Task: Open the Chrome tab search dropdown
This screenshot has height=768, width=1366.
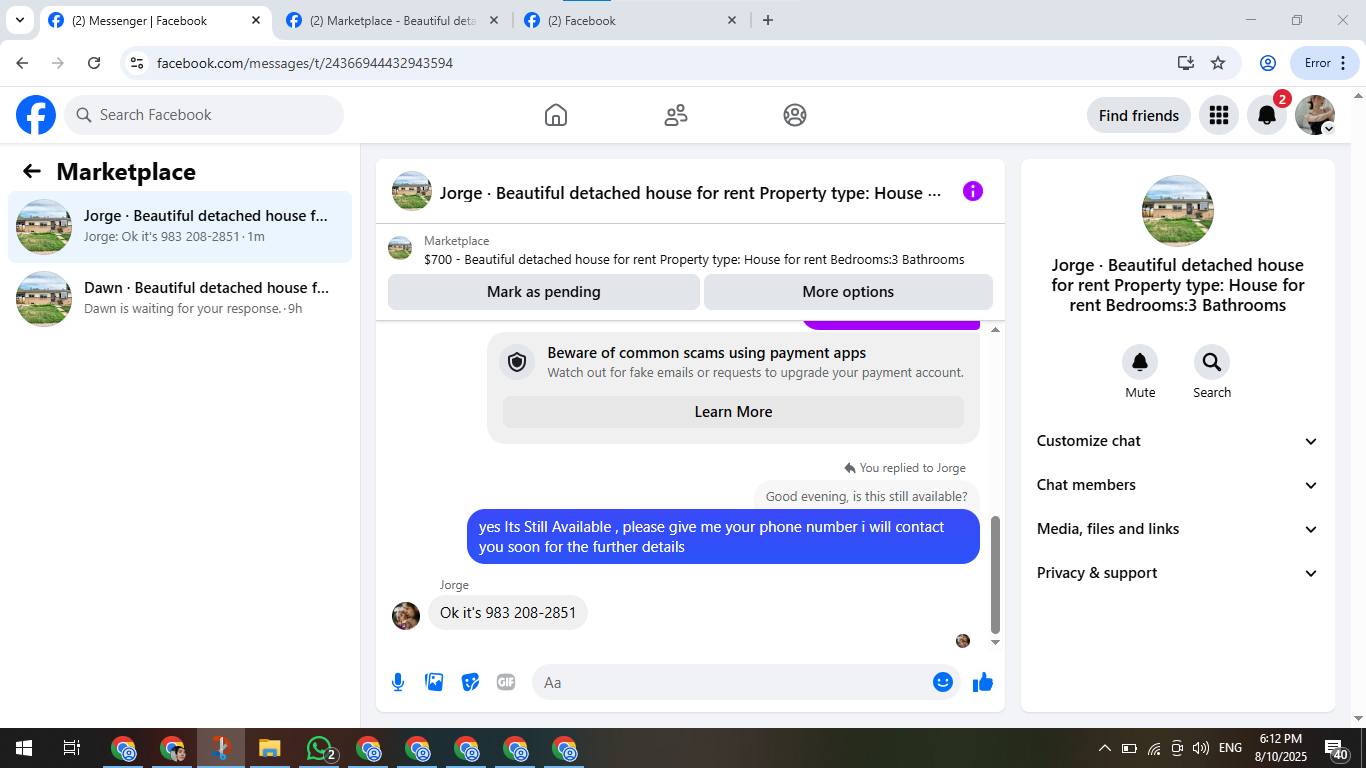Action: (x=20, y=20)
